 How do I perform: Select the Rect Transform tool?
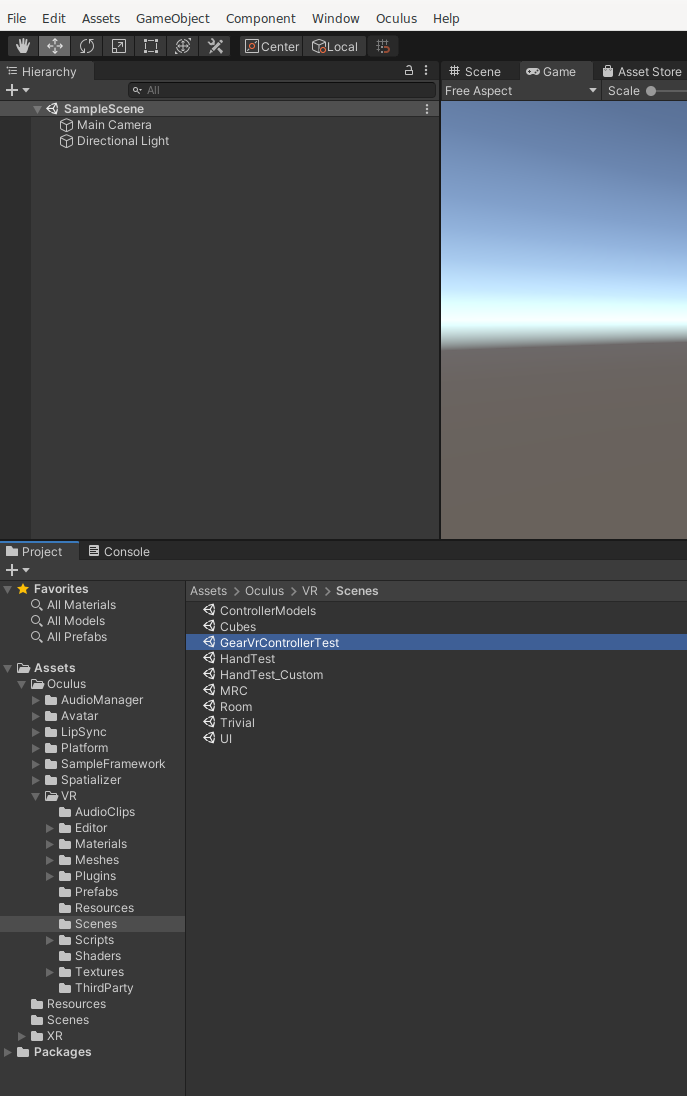coord(151,46)
